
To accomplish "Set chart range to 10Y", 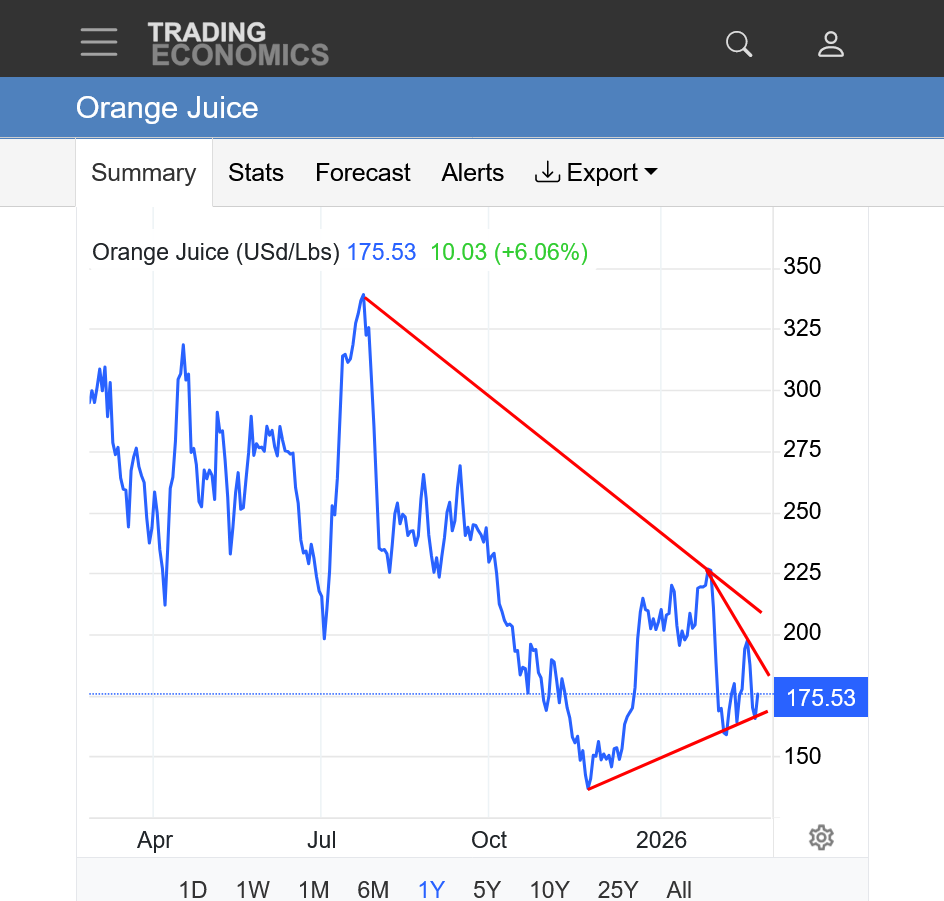I will coord(549,889).
